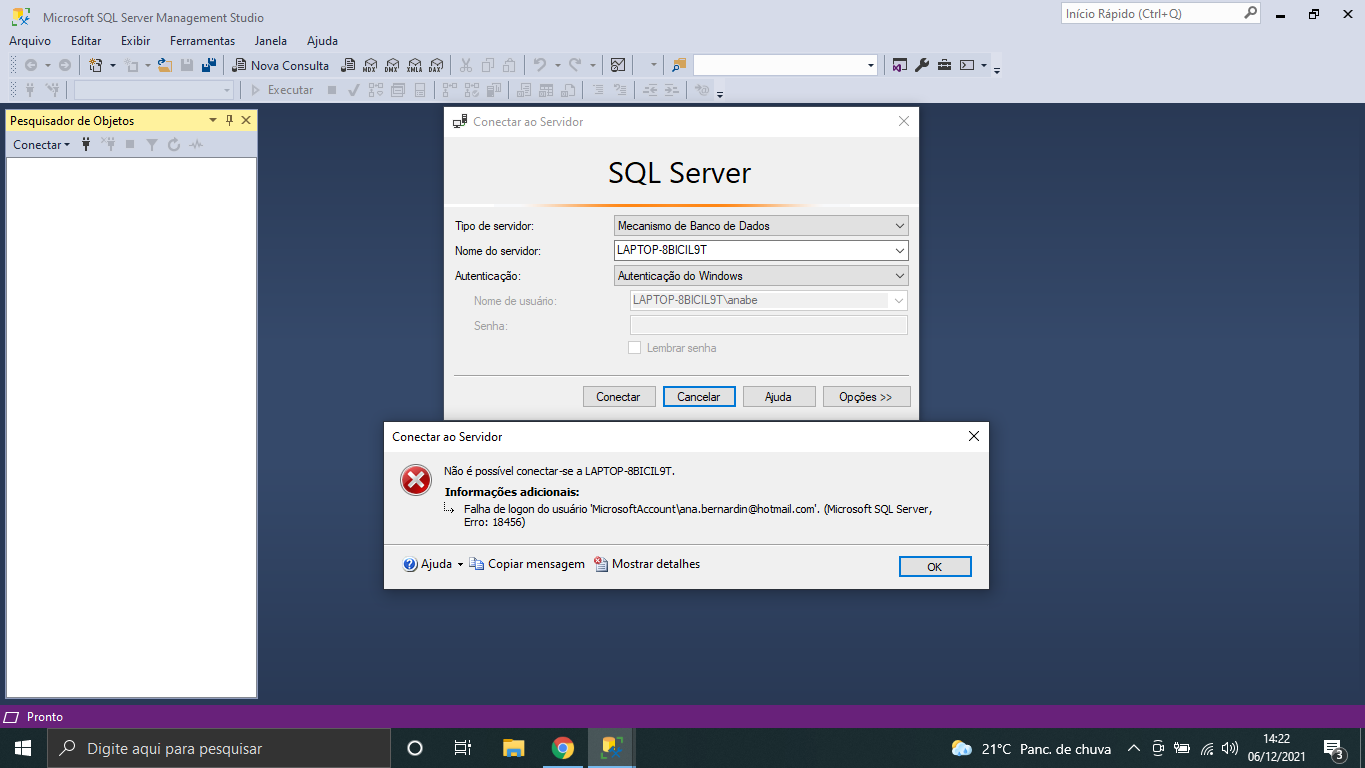The image size is (1365, 768).
Task: Open Task View in the taskbar
Action: pos(462,748)
